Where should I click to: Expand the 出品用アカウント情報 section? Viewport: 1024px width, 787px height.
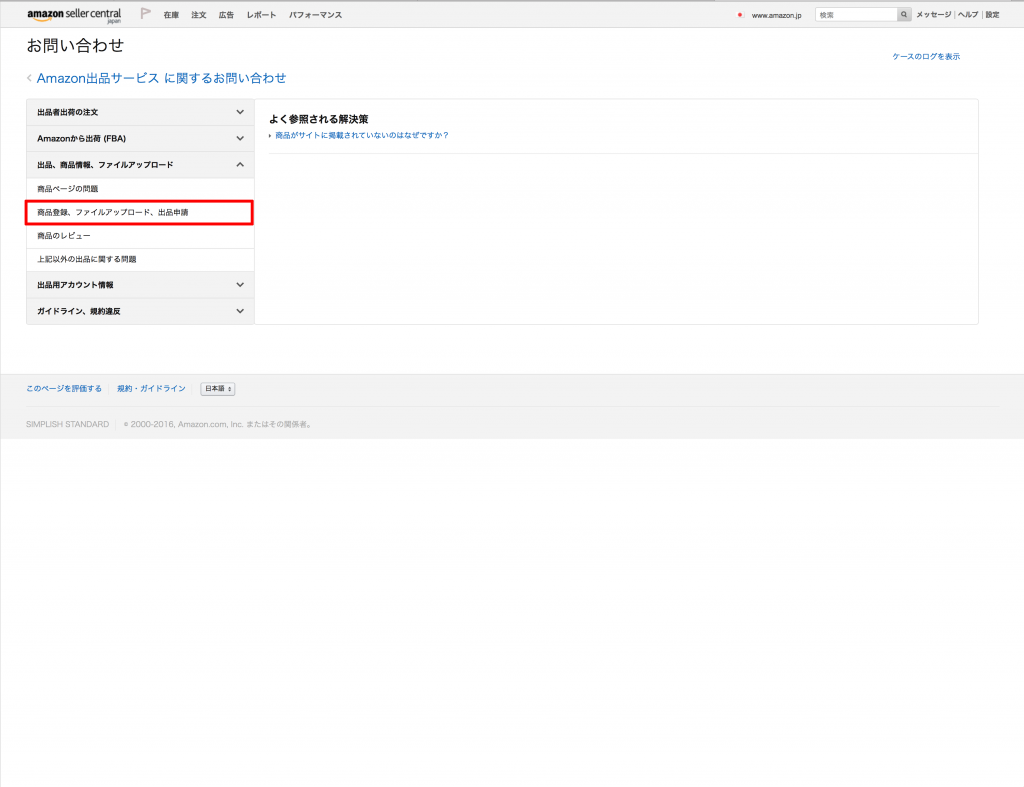tap(140, 285)
